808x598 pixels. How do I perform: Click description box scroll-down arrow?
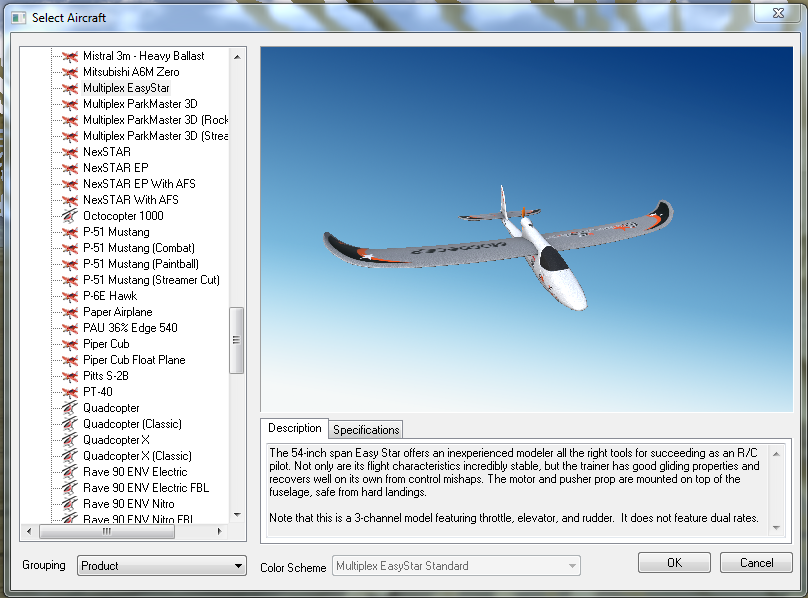(x=776, y=527)
